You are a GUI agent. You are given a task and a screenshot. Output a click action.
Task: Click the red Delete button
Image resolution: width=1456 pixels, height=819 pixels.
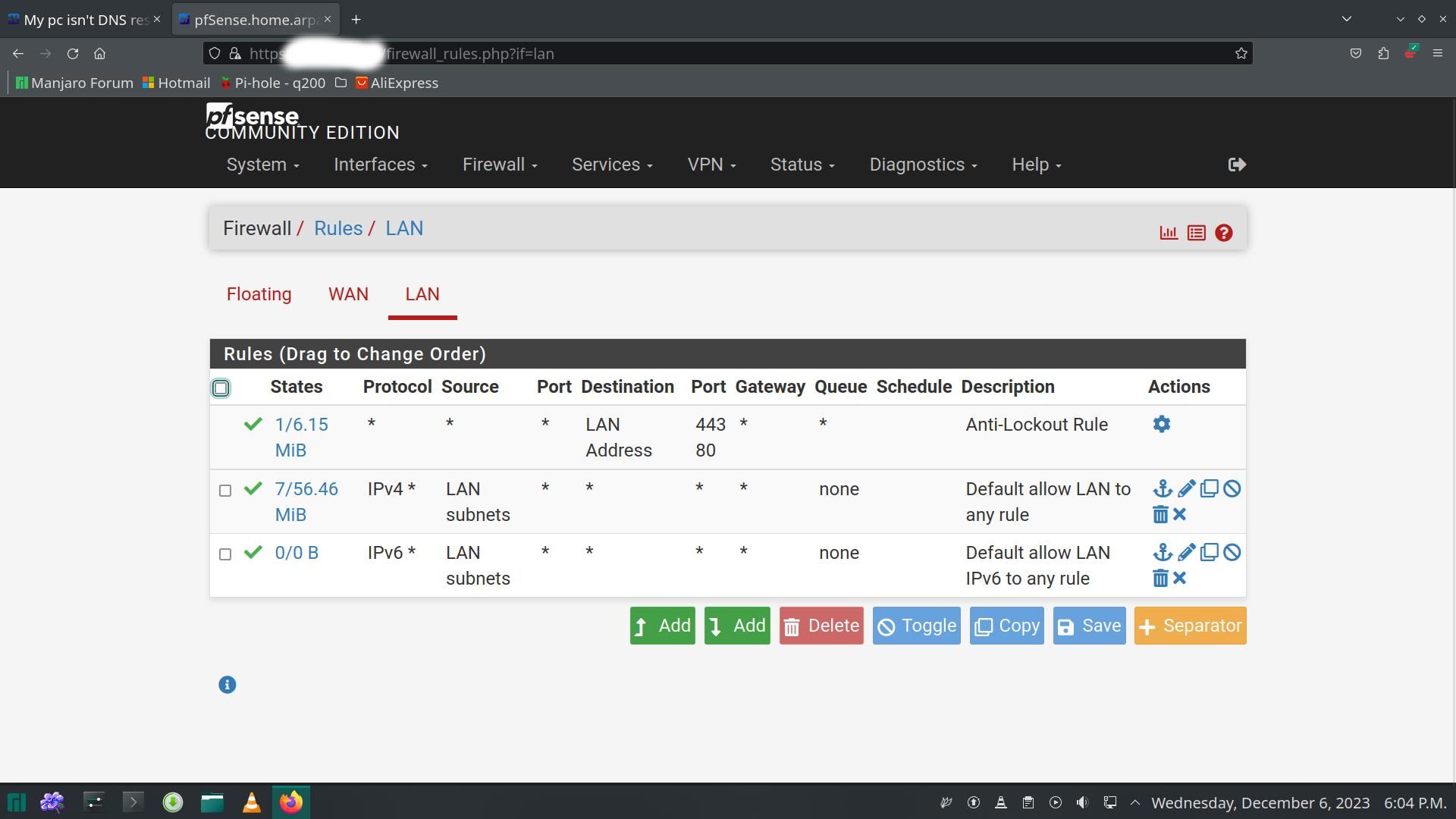[x=821, y=626]
